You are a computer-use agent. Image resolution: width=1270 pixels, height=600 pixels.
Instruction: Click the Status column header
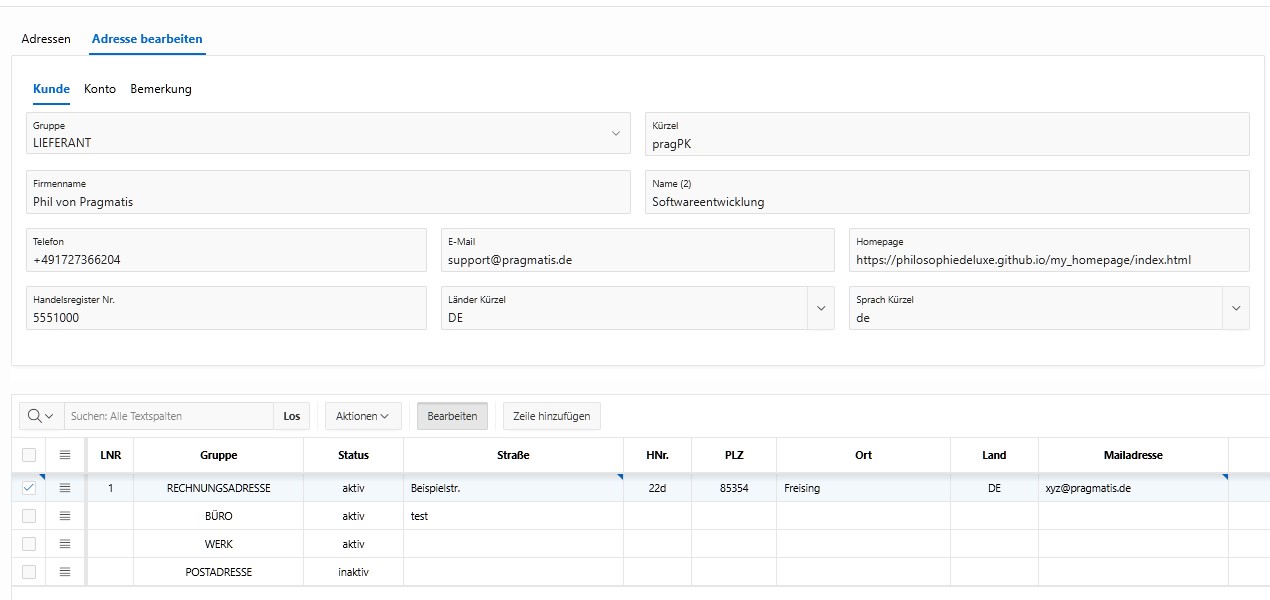click(x=353, y=455)
